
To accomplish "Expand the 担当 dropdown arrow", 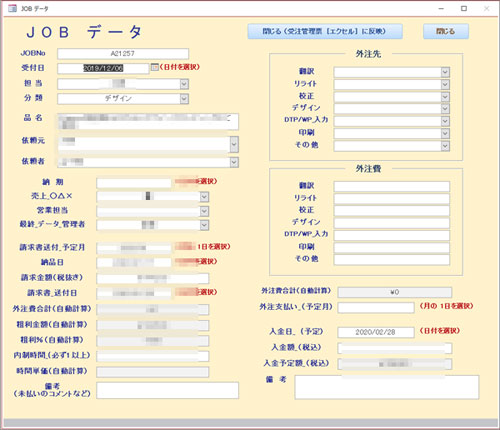I will click(184, 84).
